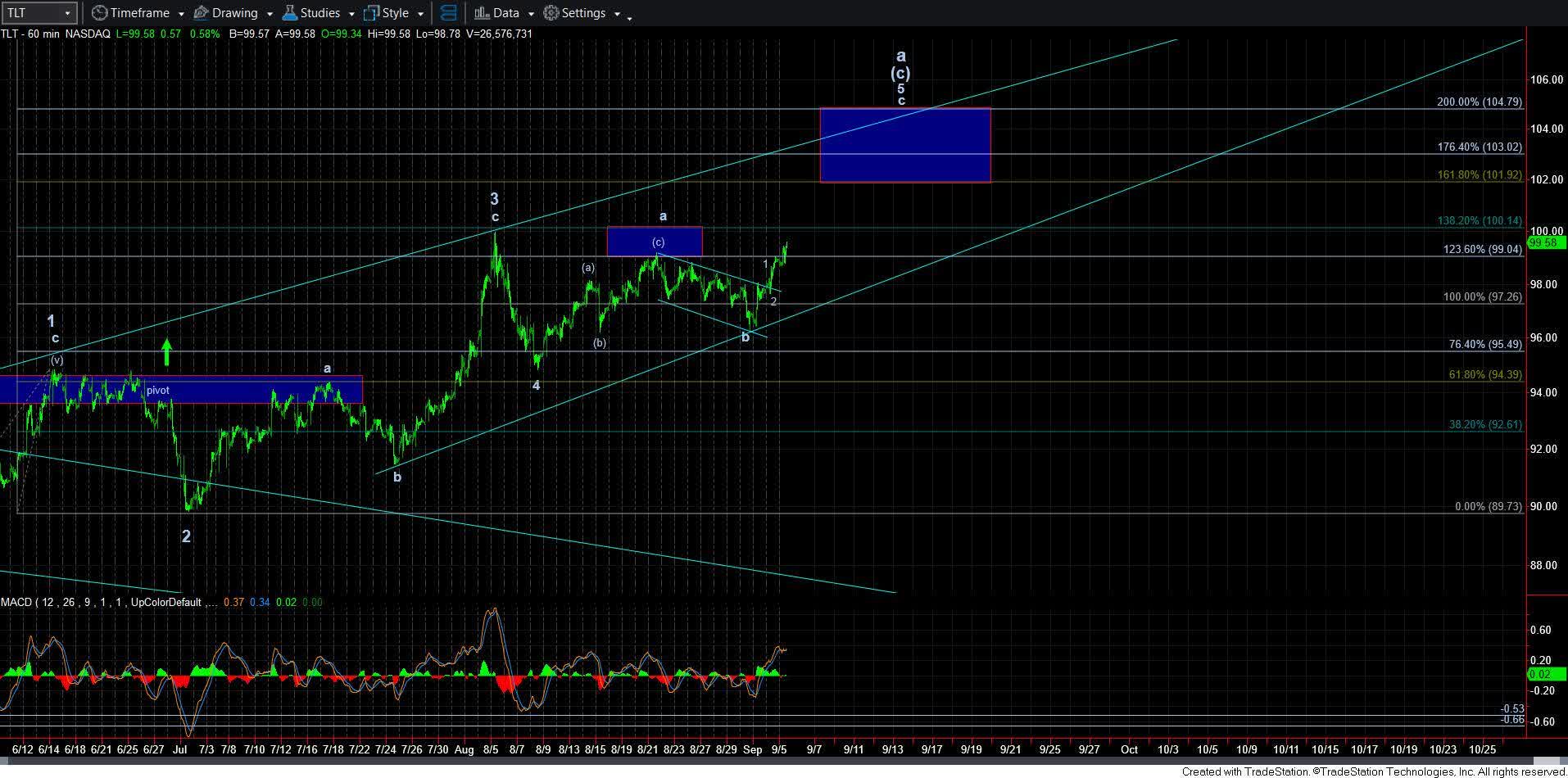Viewport: 1568px width, 778px height.
Task: Click the MACD indicator label
Action: tap(18, 602)
